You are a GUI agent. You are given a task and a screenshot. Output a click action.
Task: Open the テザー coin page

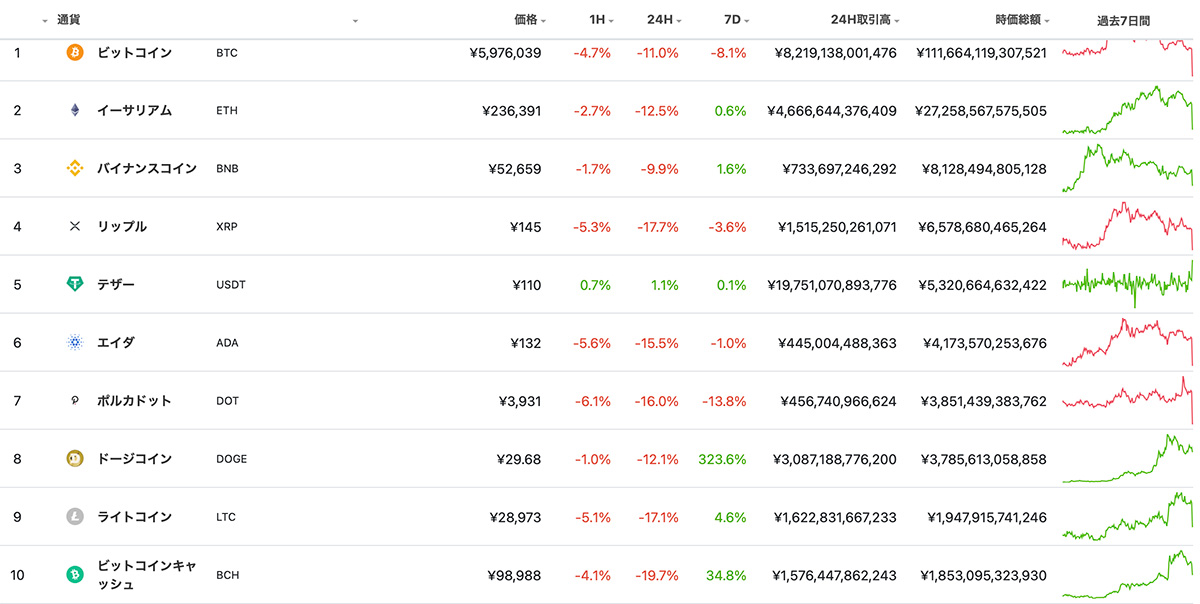tap(116, 284)
